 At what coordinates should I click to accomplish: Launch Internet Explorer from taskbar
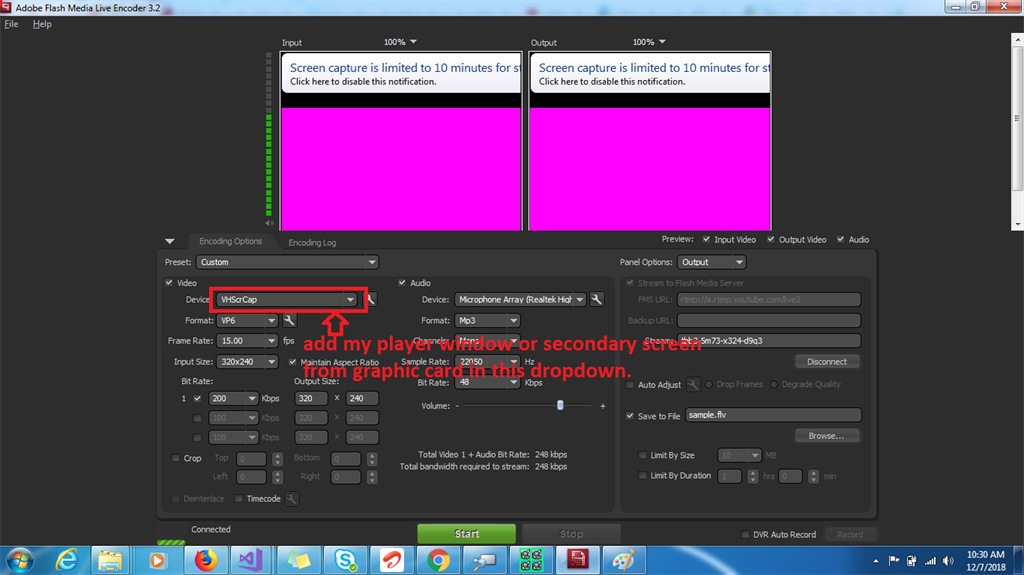(x=66, y=560)
